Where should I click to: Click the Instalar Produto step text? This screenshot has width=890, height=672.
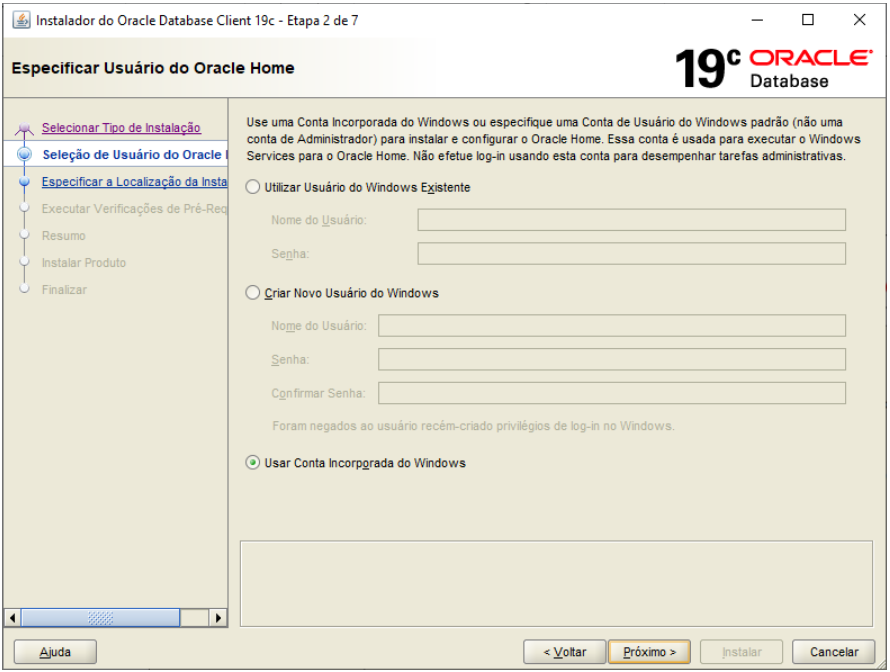[84, 263]
